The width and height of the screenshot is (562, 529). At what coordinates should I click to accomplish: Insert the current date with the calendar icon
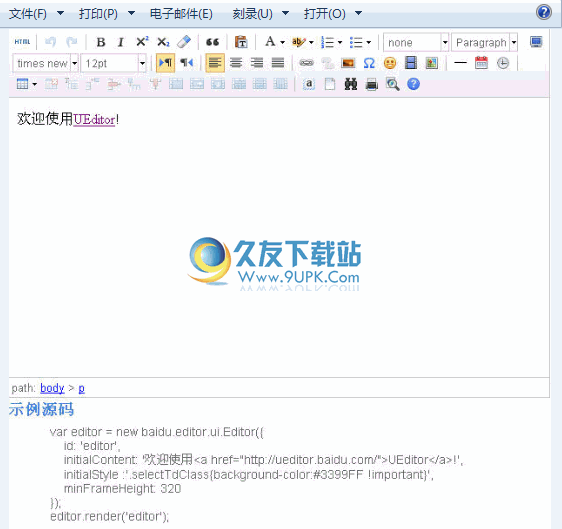click(481, 63)
